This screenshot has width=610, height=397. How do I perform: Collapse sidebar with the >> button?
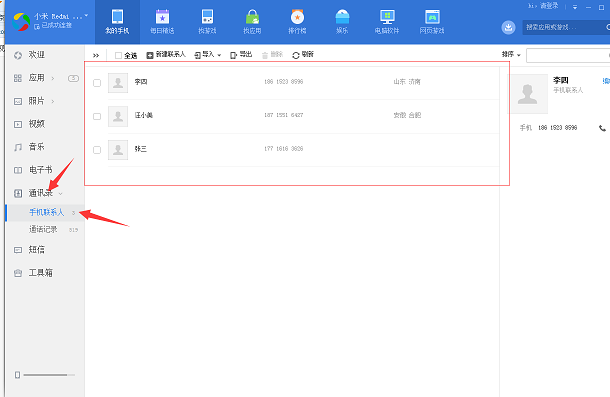coord(96,56)
